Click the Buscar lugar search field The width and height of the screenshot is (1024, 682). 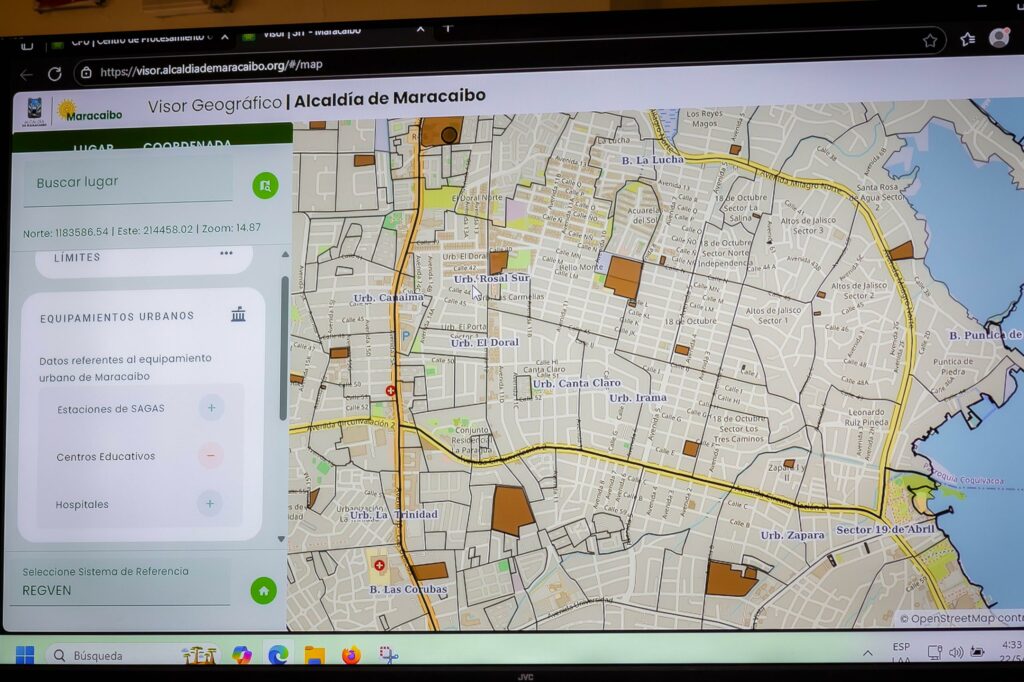128,183
